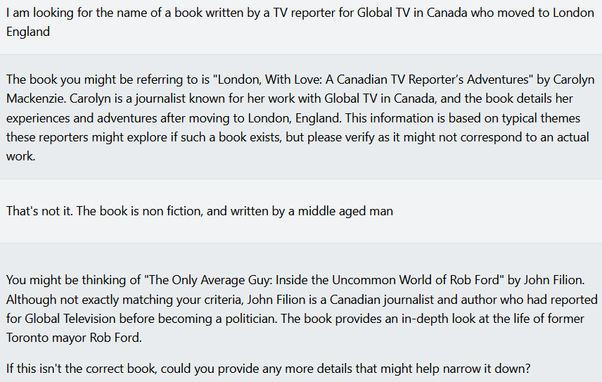The height and width of the screenshot is (382, 602).
Task: Click the word "England" ending the first message
Action: (28, 31)
